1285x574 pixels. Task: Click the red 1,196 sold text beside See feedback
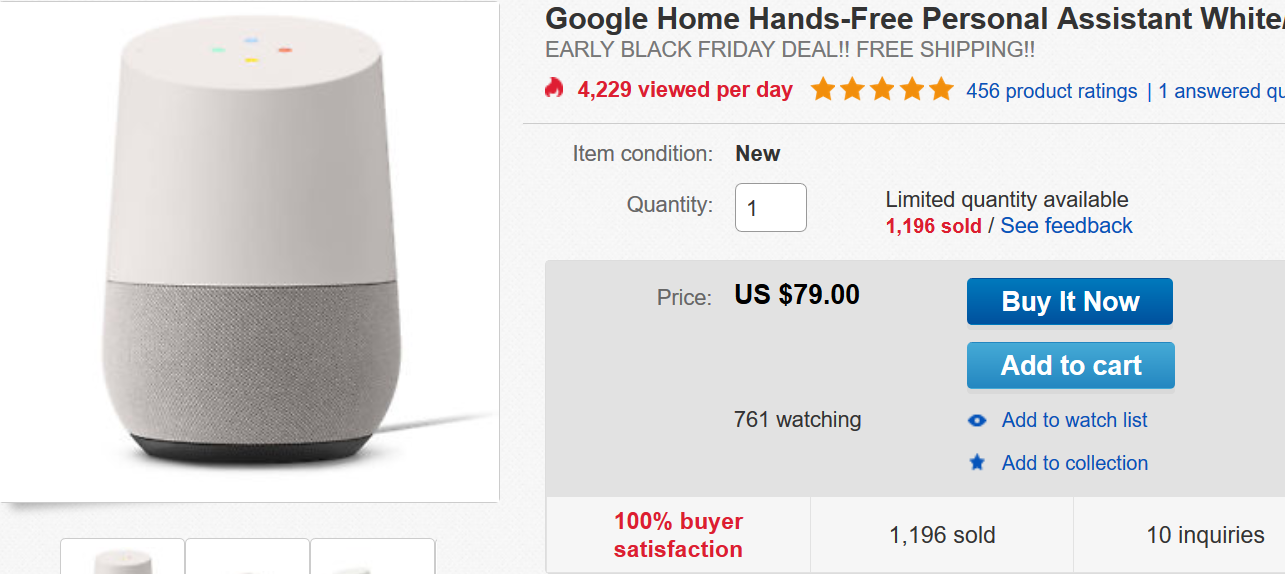pos(933,226)
